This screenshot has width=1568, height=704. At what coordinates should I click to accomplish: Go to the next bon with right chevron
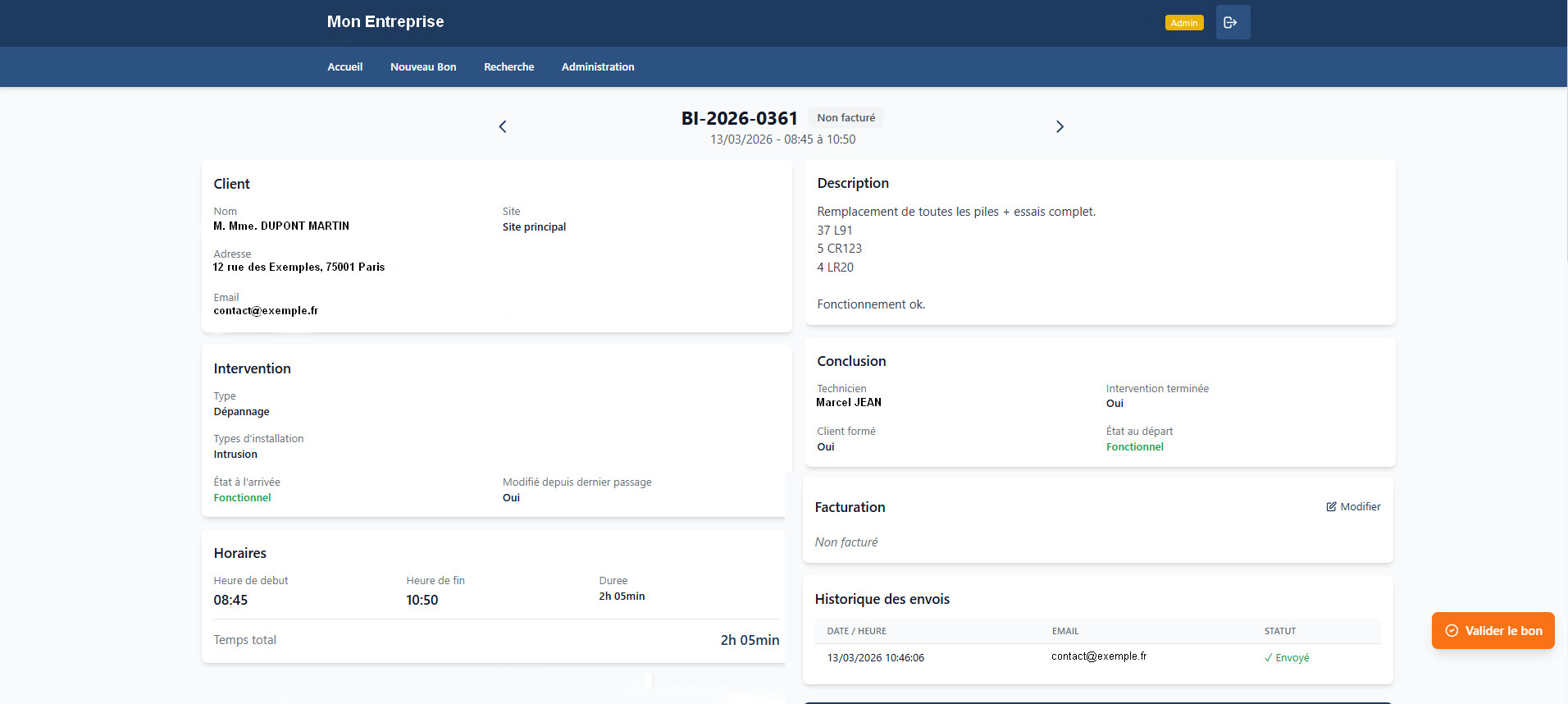pos(1059,126)
